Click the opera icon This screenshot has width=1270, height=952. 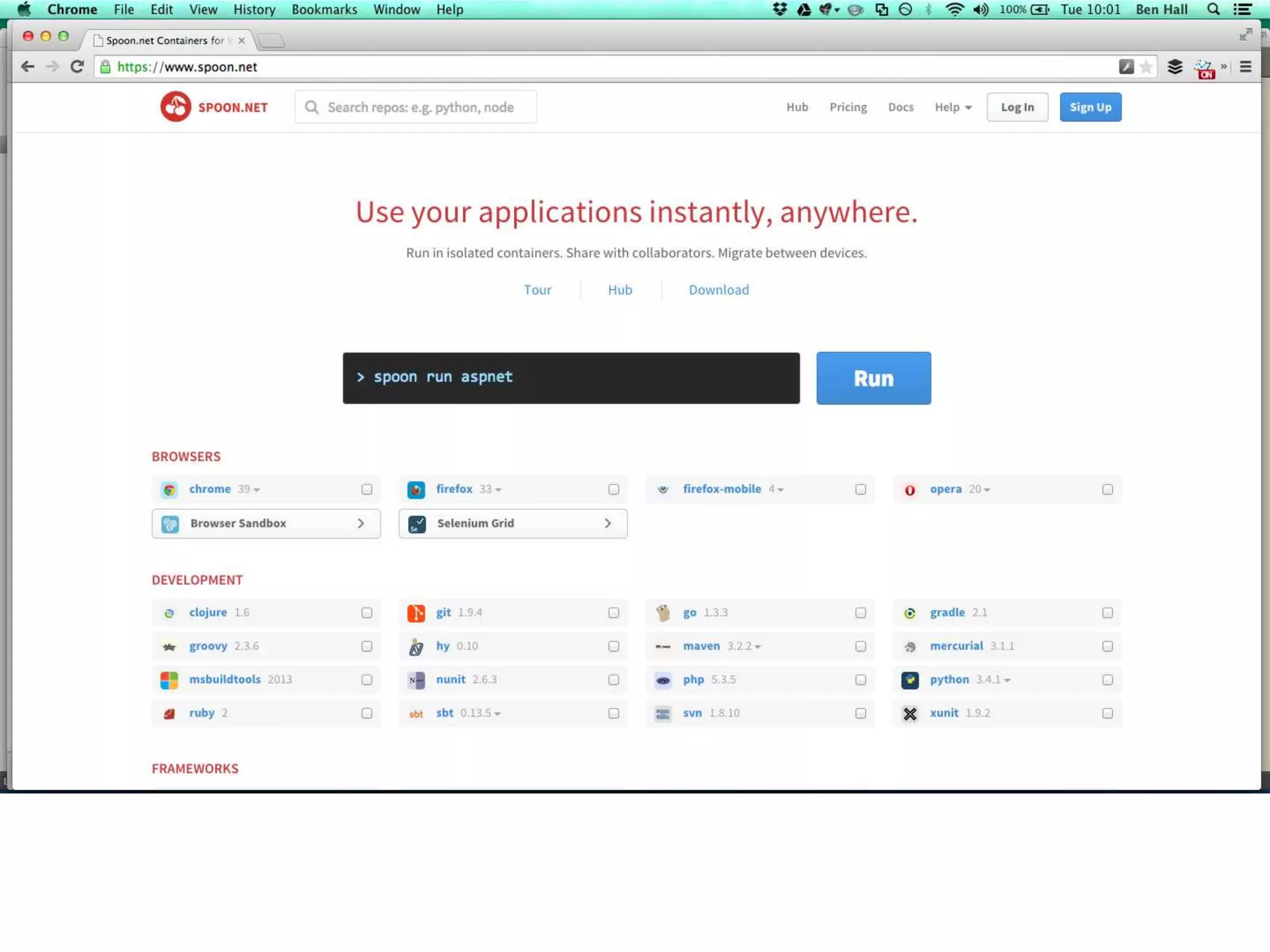click(x=910, y=490)
